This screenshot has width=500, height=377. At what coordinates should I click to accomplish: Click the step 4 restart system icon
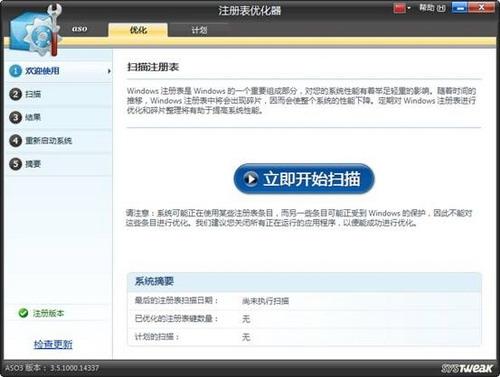[15, 141]
